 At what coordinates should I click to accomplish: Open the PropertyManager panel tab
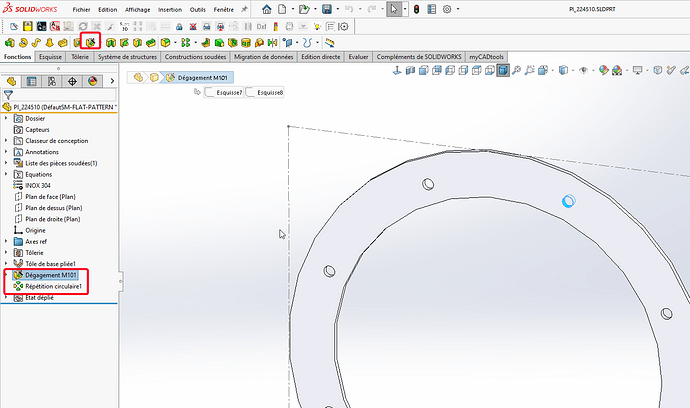click(x=31, y=81)
